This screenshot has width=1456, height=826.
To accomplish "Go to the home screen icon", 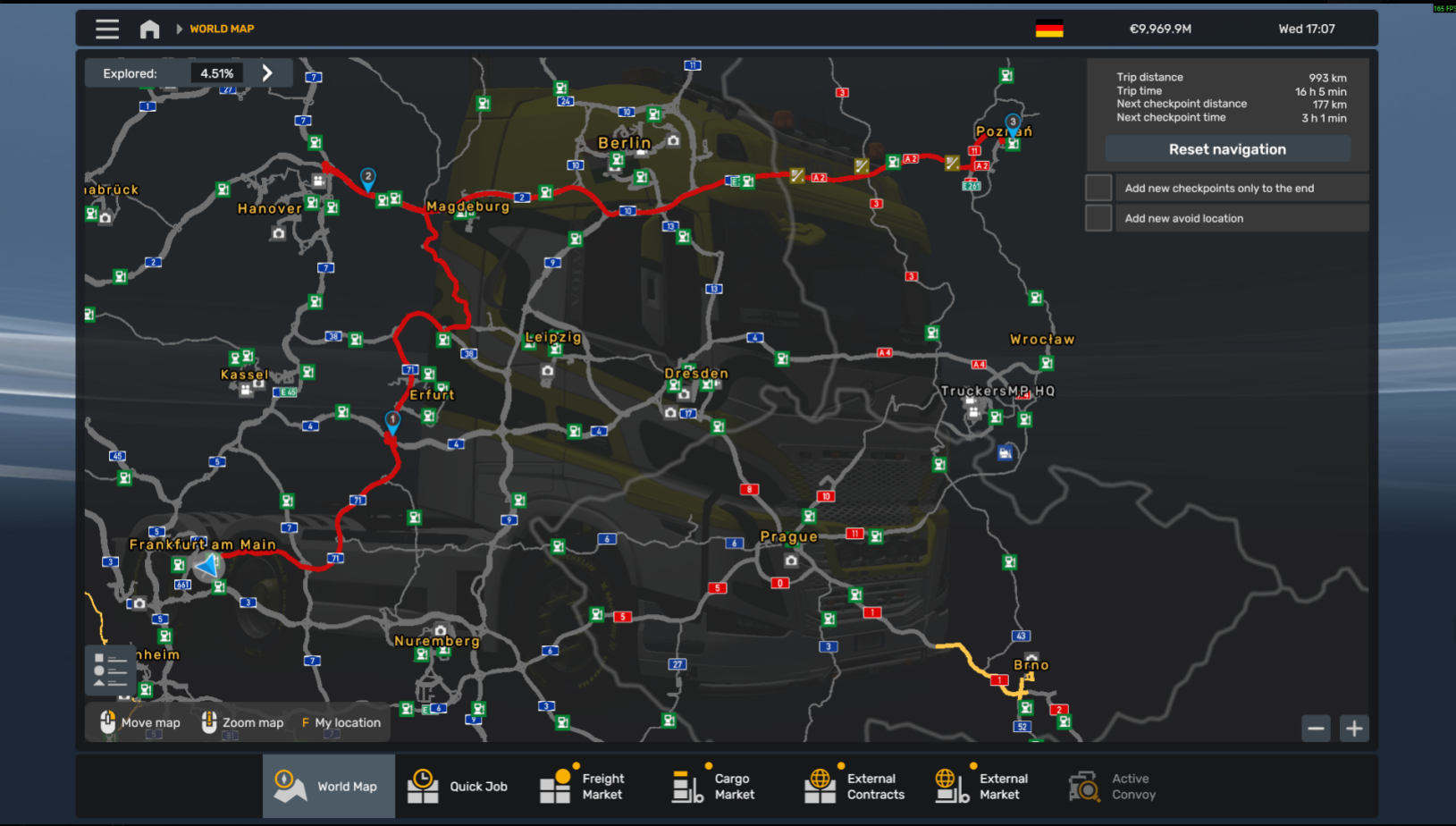I will [149, 29].
